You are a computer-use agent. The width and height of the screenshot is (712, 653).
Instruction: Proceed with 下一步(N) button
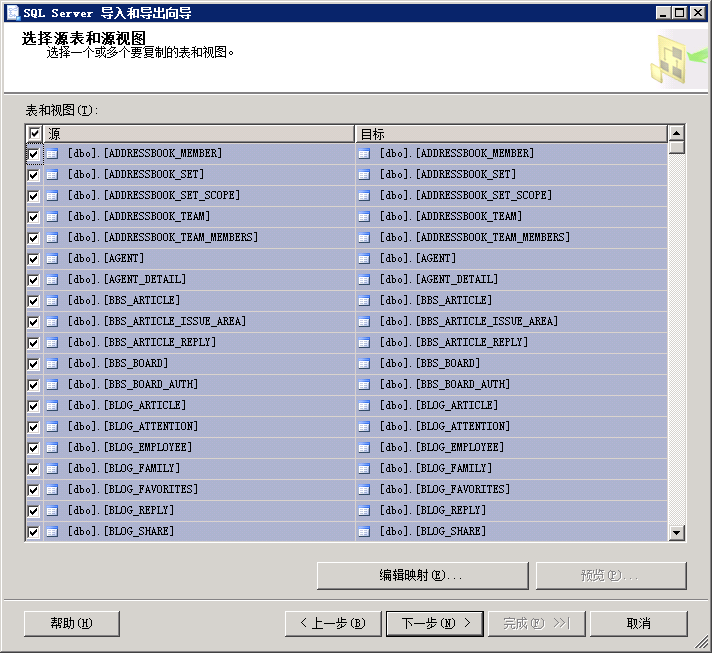point(435,623)
